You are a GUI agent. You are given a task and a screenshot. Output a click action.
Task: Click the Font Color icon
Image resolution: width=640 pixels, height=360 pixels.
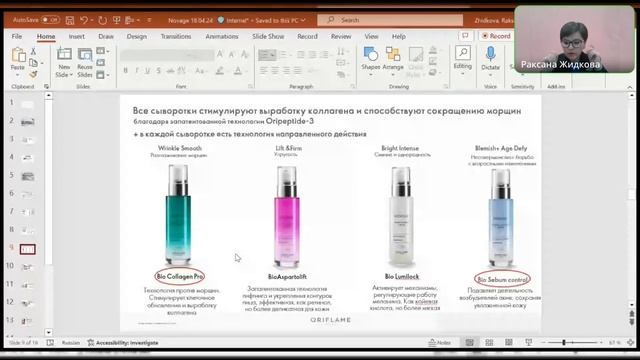pyautogui.click(x=238, y=71)
